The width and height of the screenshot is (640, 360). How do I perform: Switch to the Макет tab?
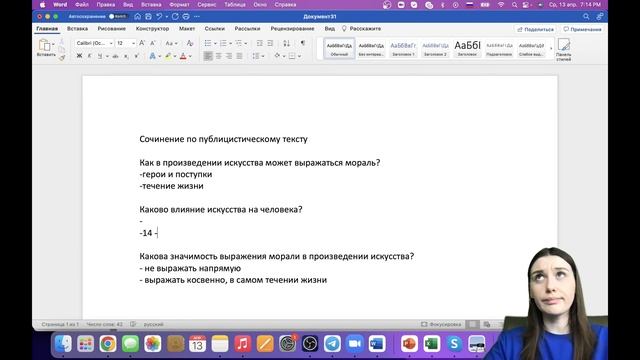click(187, 29)
